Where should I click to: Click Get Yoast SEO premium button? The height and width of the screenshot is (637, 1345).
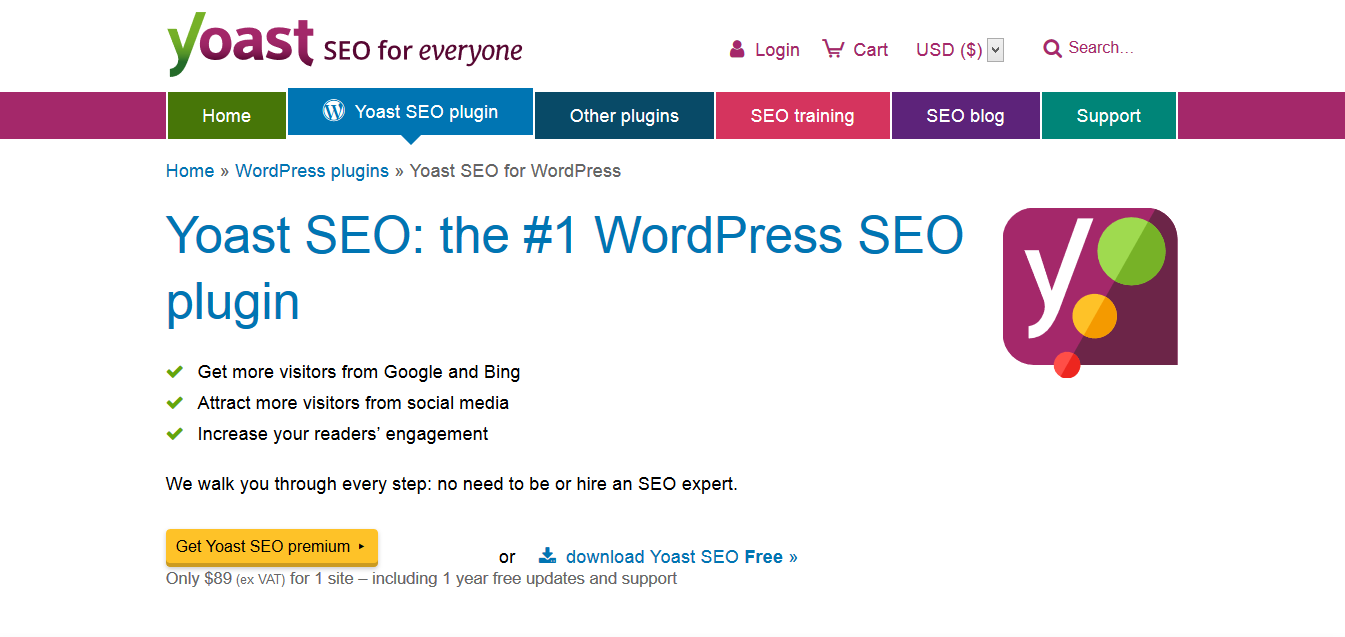272,547
